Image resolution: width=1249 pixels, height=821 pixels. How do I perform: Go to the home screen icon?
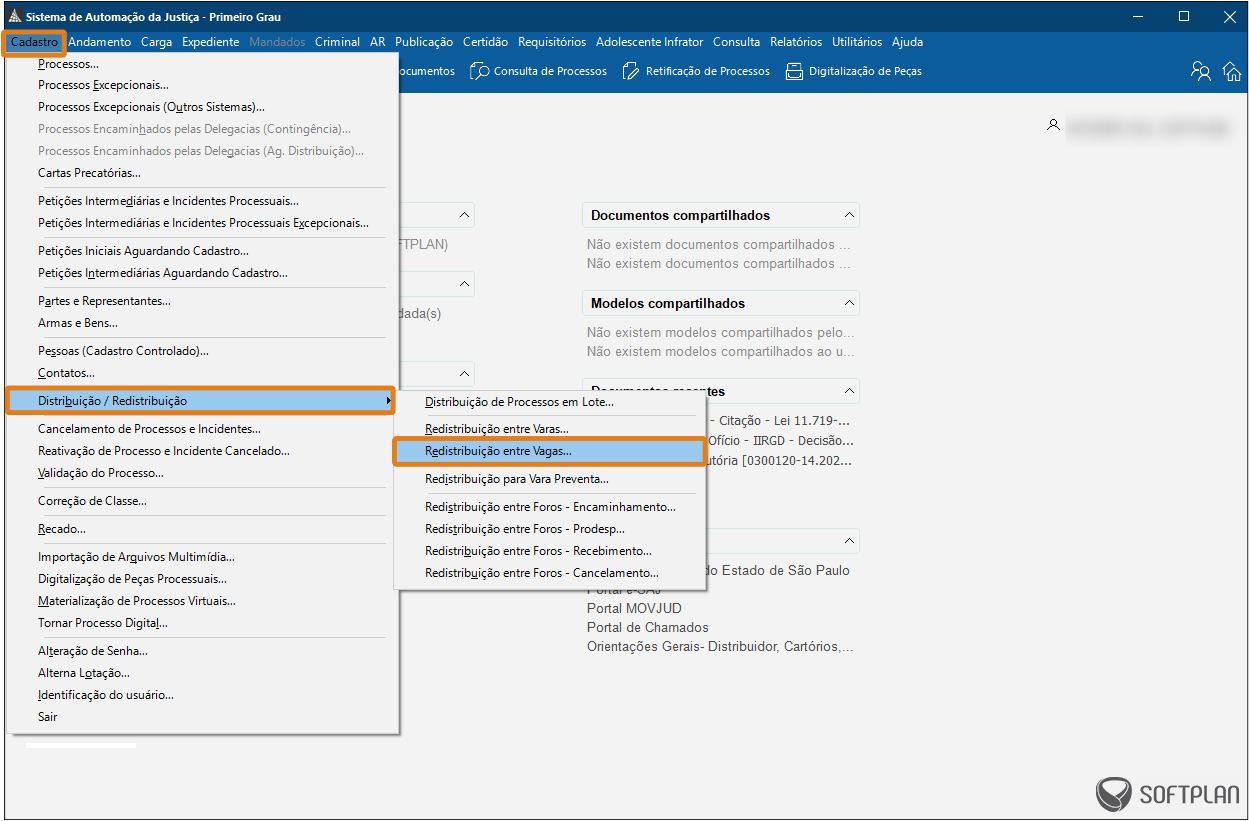tap(1232, 71)
